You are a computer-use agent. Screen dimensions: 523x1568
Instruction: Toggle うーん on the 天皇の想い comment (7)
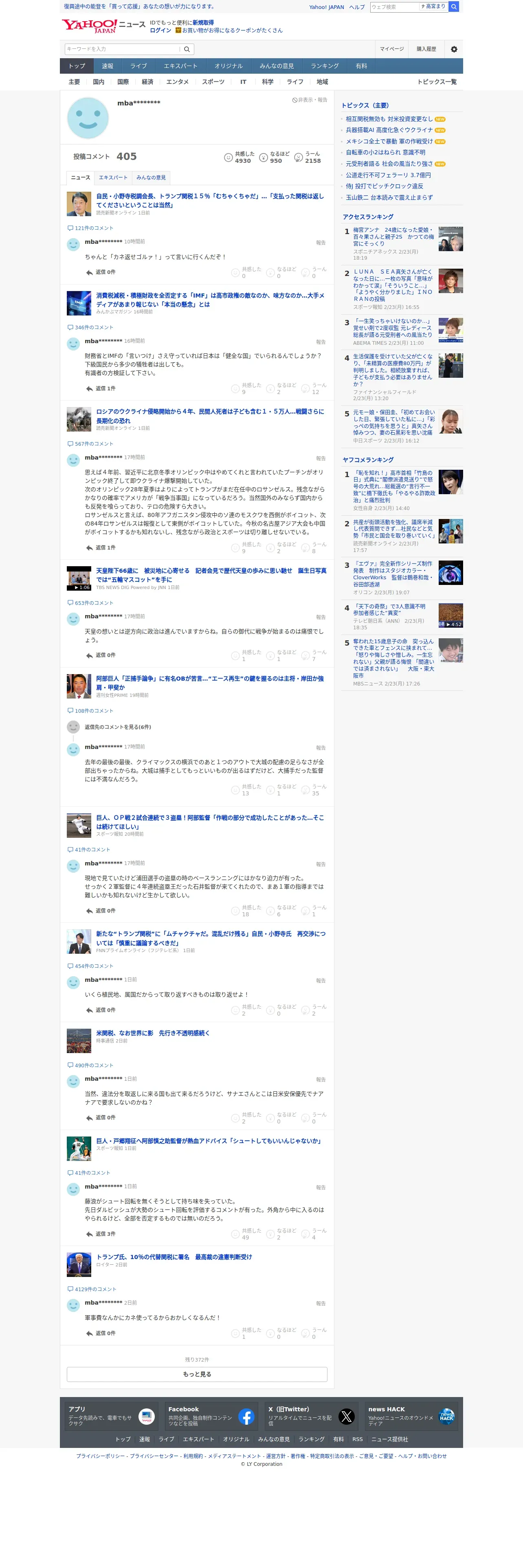[x=314, y=655]
